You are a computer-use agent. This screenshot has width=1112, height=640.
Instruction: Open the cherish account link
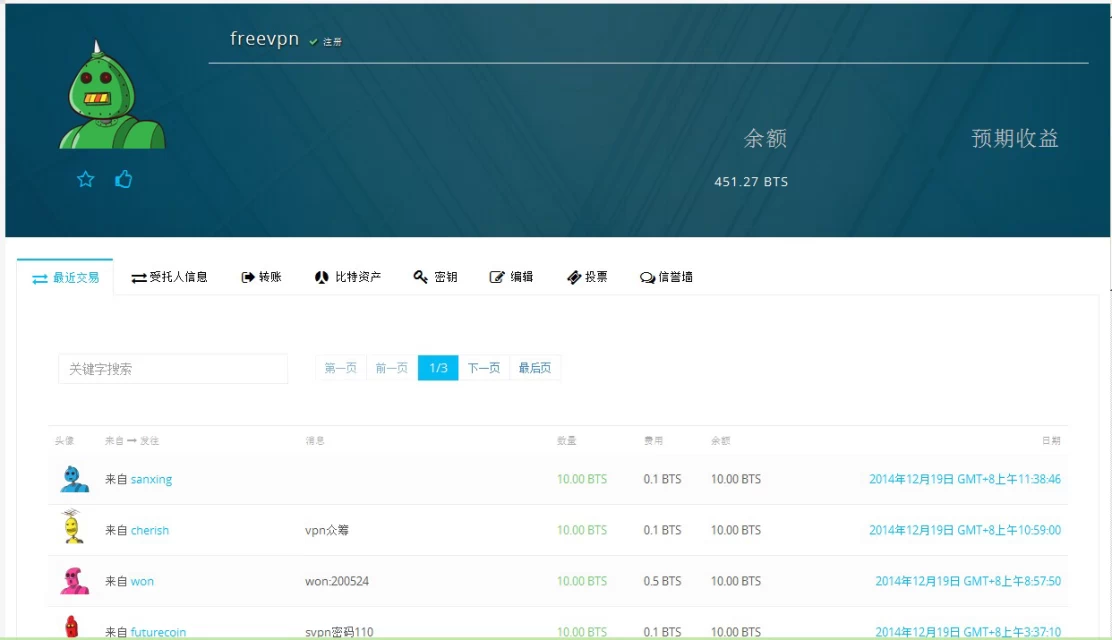[150, 531]
